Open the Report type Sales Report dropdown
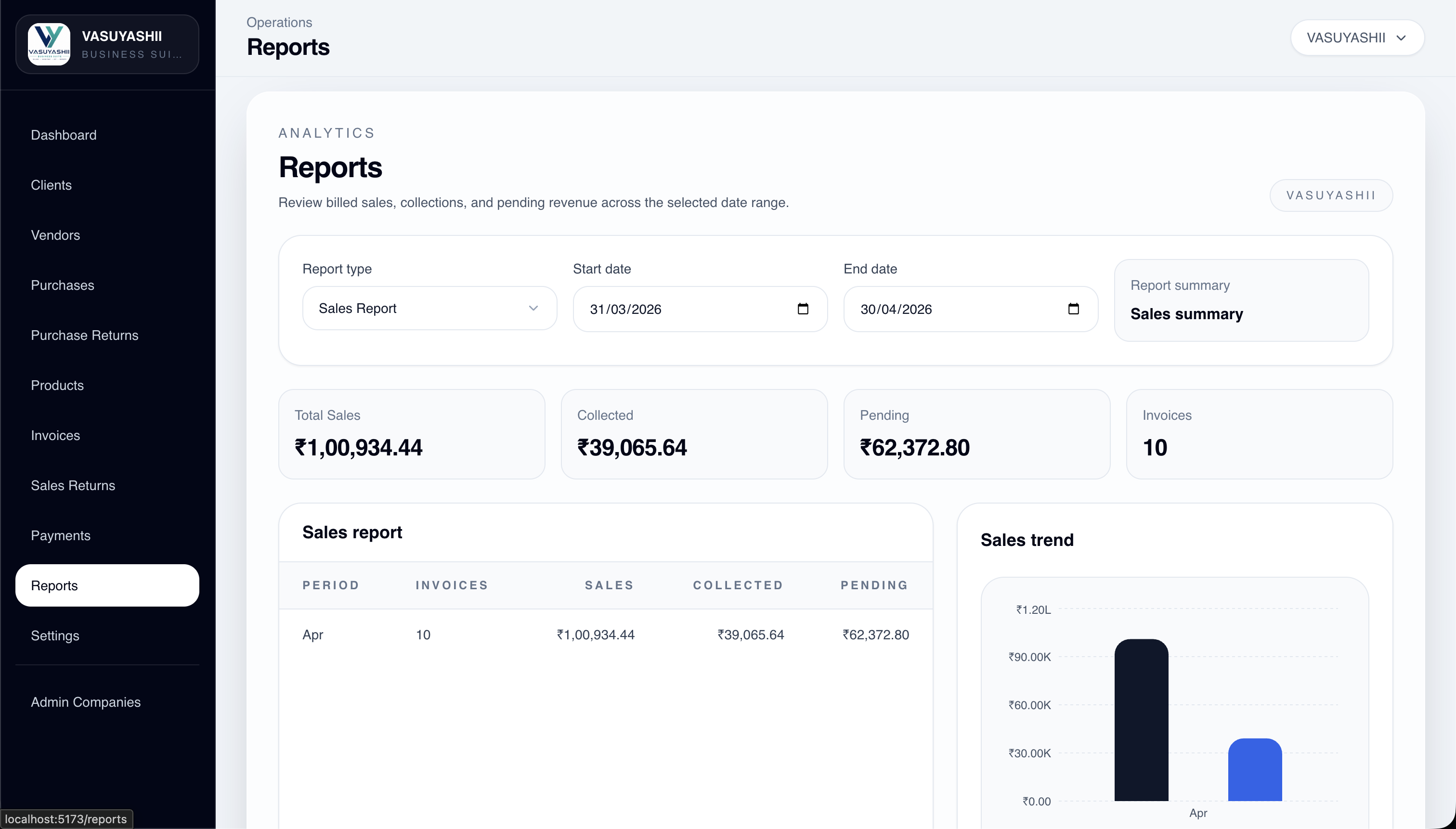Image resolution: width=1456 pixels, height=829 pixels. coord(429,308)
